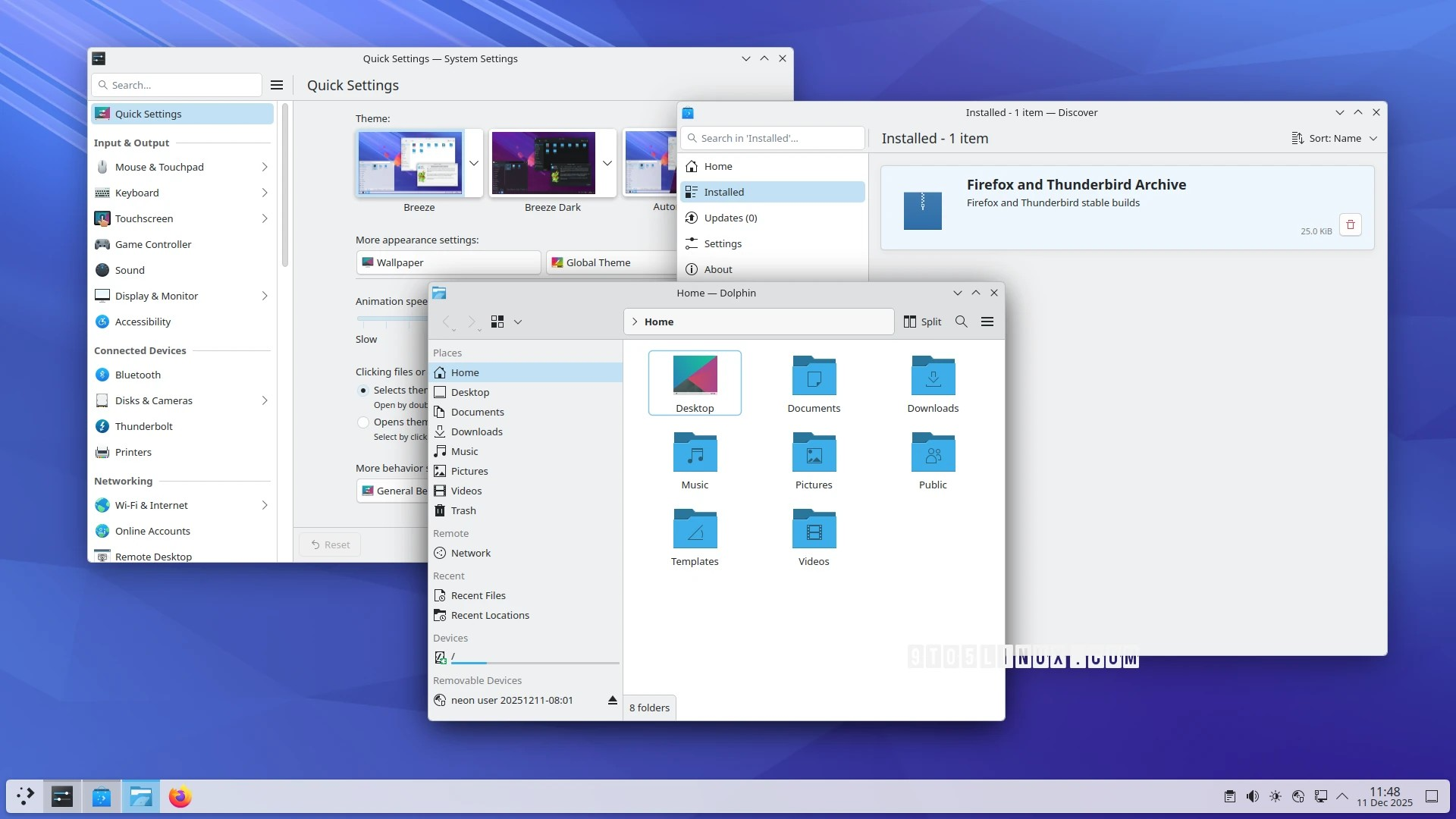Open the Sort: Name dropdown in Discover
1456x819 pixels.
(1335, 138)
